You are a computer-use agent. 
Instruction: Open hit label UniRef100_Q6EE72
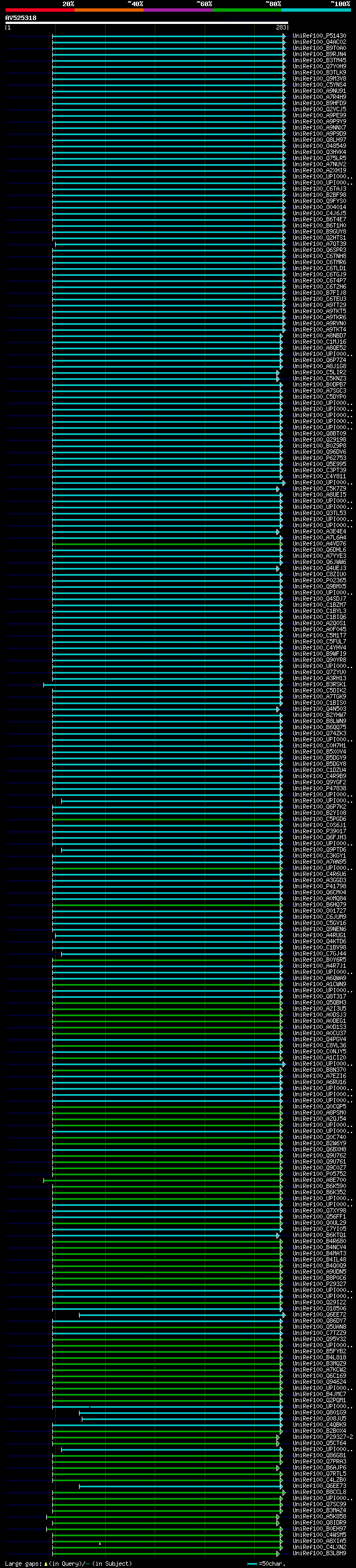pos(319,1315)
